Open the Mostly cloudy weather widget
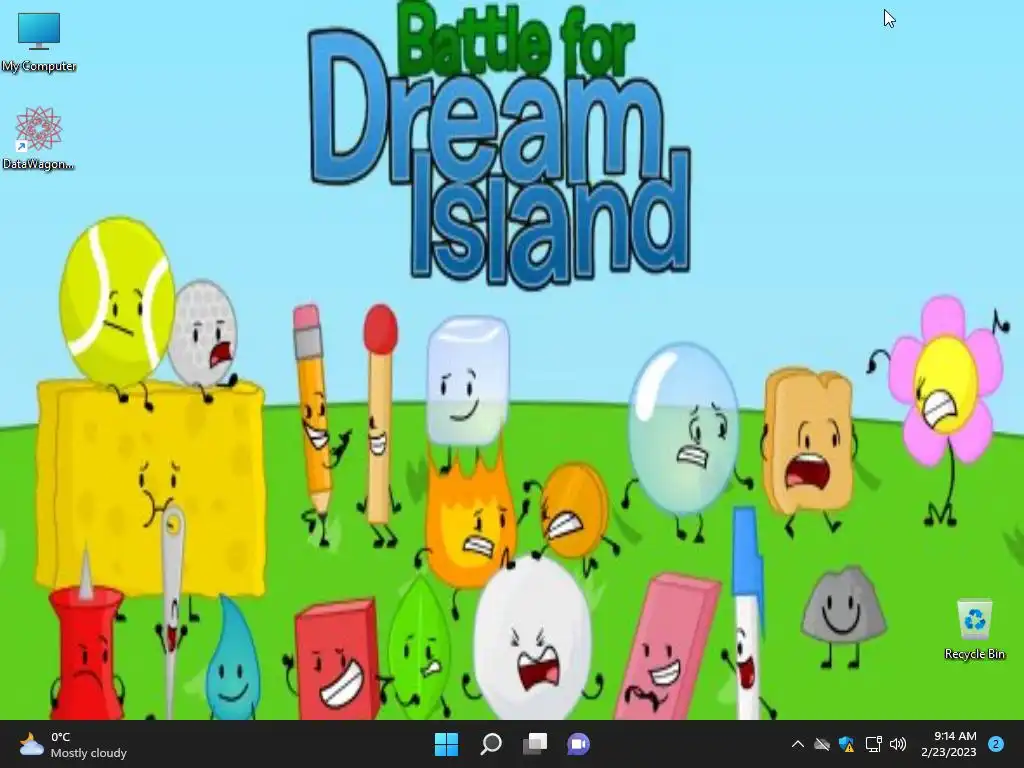Image resolution: width=1024 pixels, height=768 pixels. tap(73, 744)
